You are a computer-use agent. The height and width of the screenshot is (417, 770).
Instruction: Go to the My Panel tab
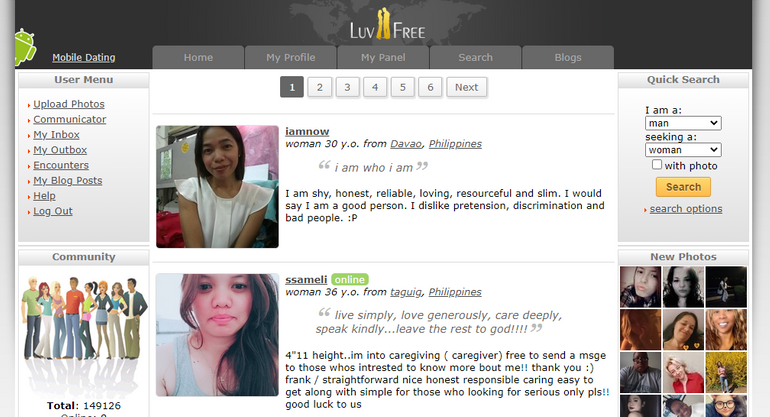[383, 57]
